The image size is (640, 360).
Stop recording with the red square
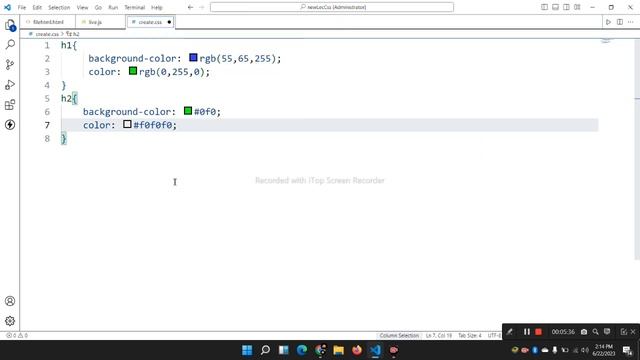tap(538, 332)
